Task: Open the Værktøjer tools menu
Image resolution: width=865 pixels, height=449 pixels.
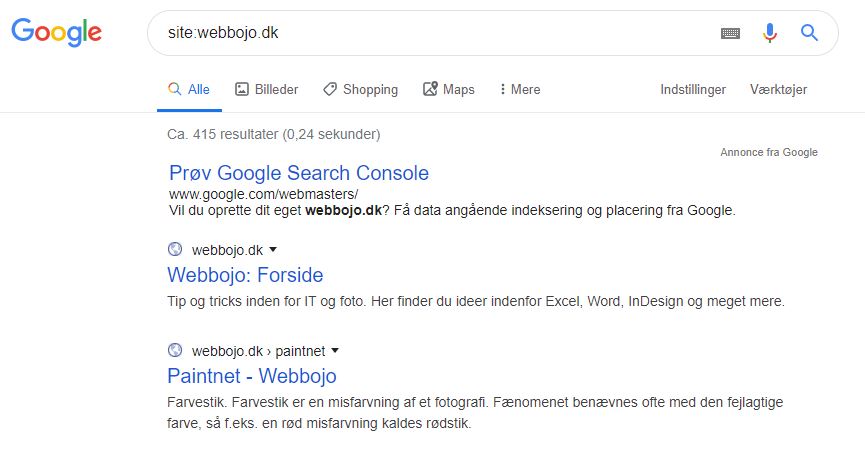Action: click(778, 89)
